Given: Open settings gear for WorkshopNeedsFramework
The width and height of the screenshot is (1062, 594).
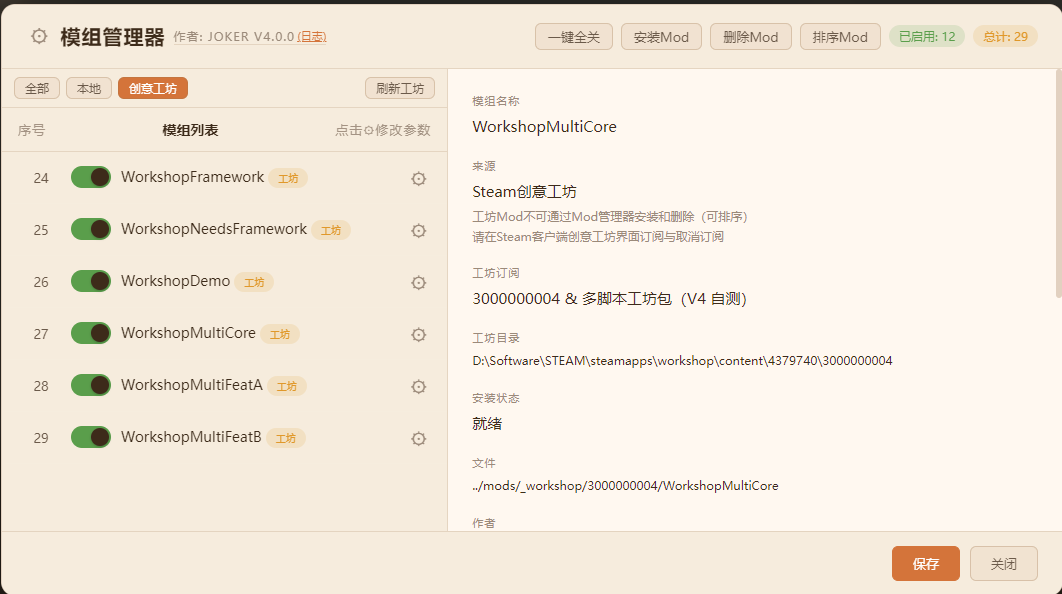Looking at the screenshot, I should click(419, 231).
